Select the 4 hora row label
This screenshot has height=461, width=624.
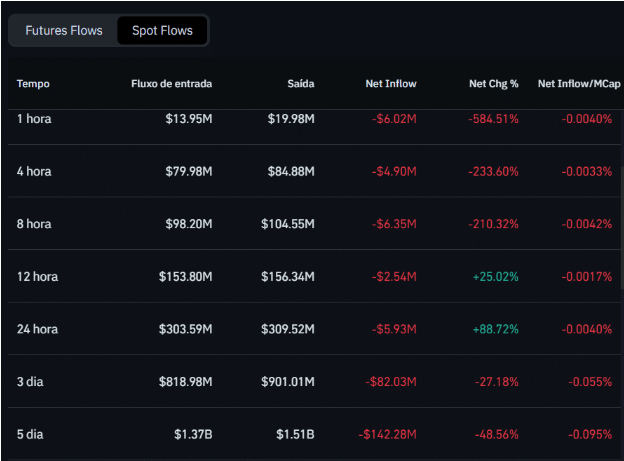tap(34, 171)
